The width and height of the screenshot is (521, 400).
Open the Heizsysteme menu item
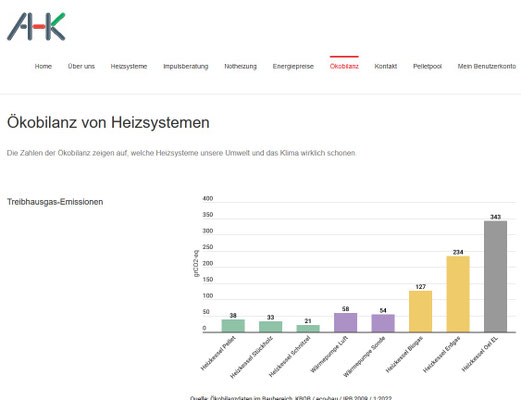tap(129, 66)
